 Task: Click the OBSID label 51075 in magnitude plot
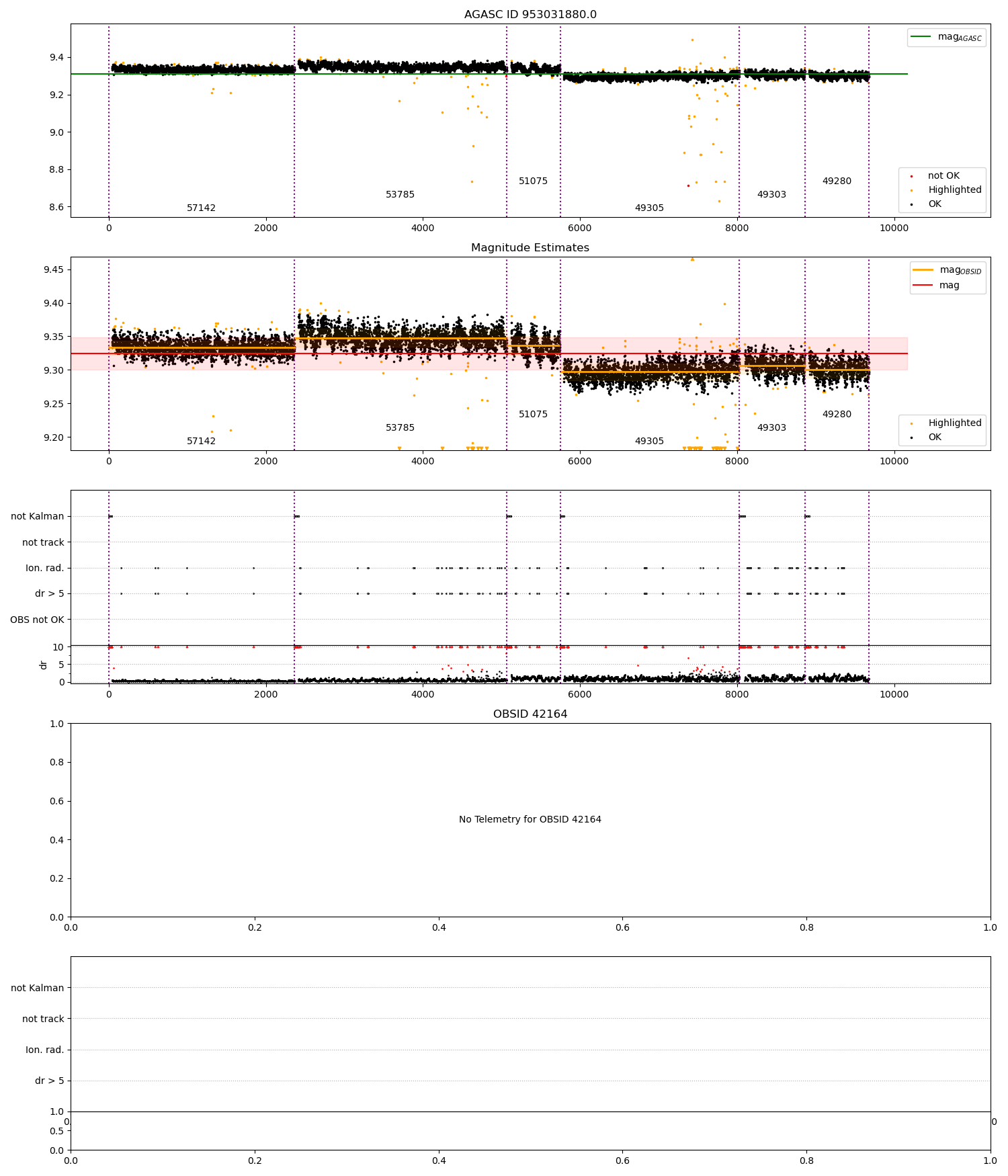pos(534,415)
